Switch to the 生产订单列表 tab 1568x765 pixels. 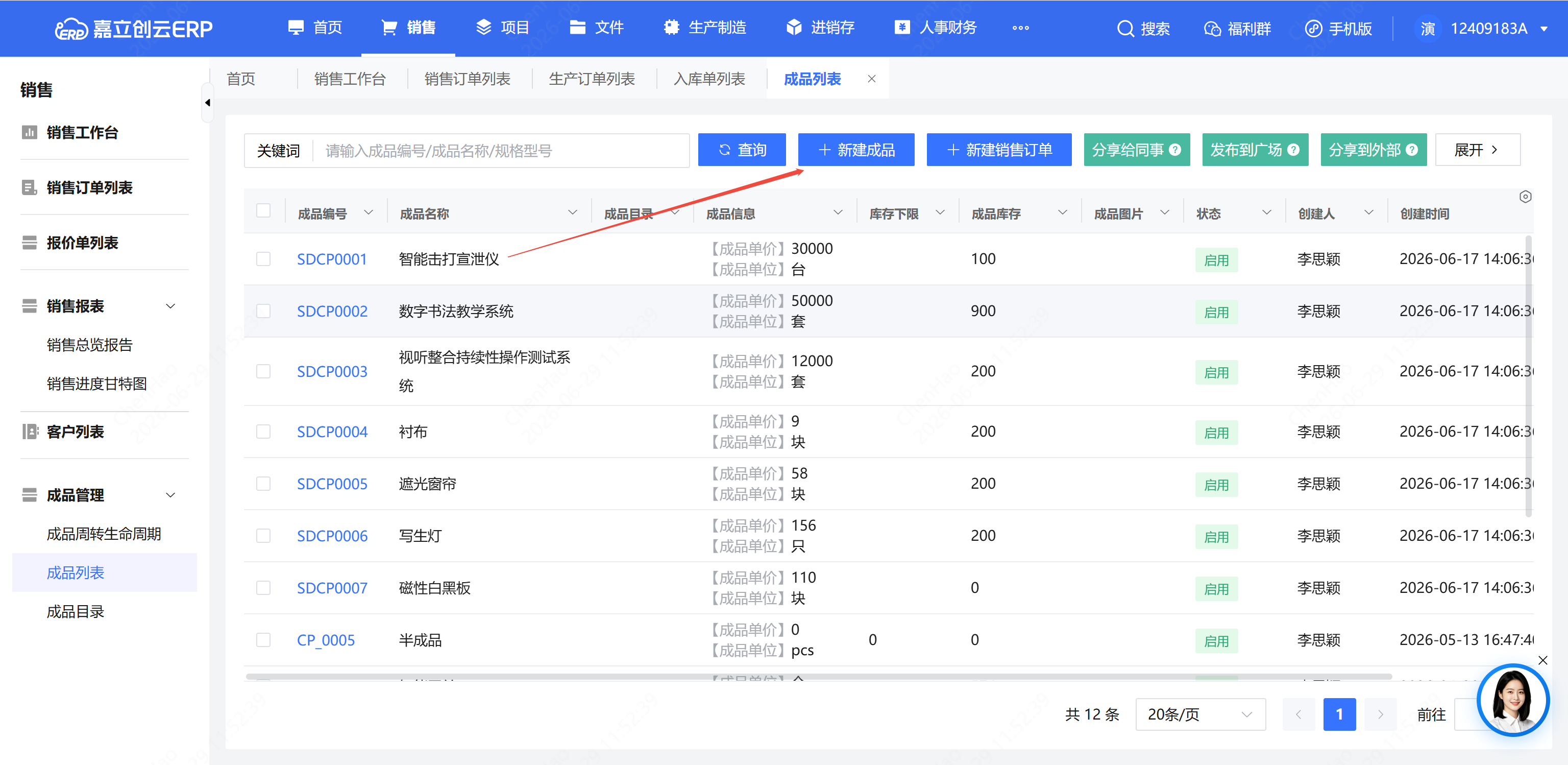point(592,79)
